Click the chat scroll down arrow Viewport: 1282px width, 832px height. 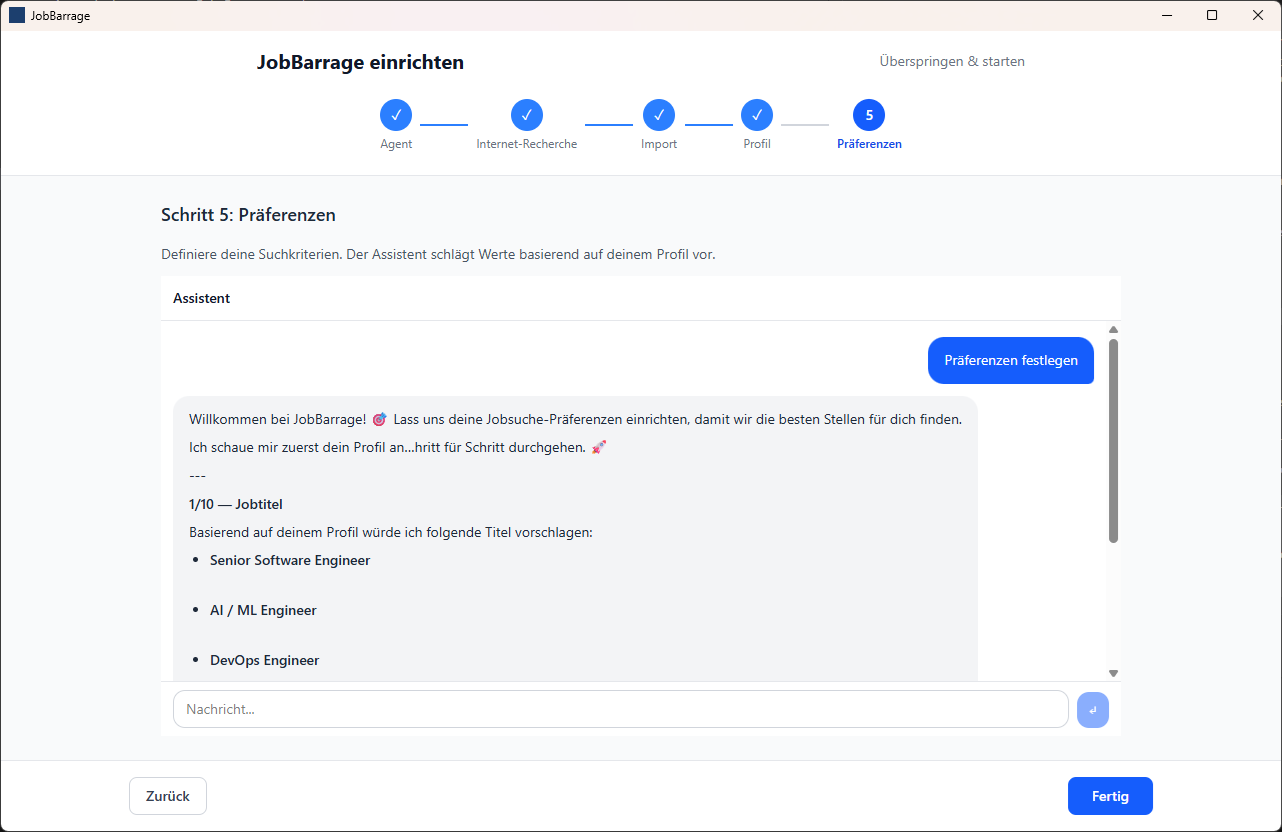coord(1113,674)
